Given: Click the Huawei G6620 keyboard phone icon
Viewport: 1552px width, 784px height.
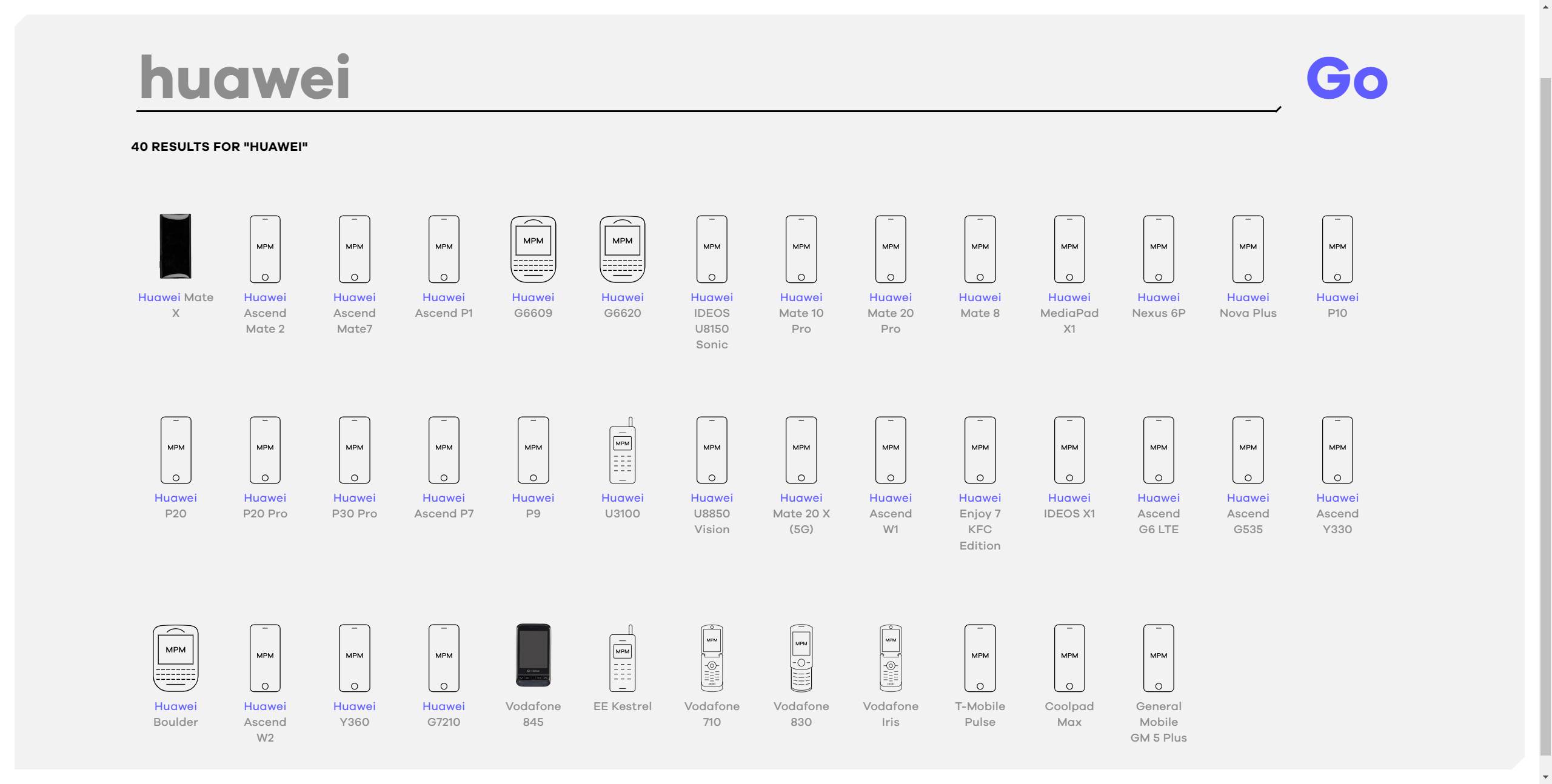Looking at the screenshot, I should (622, 249).
